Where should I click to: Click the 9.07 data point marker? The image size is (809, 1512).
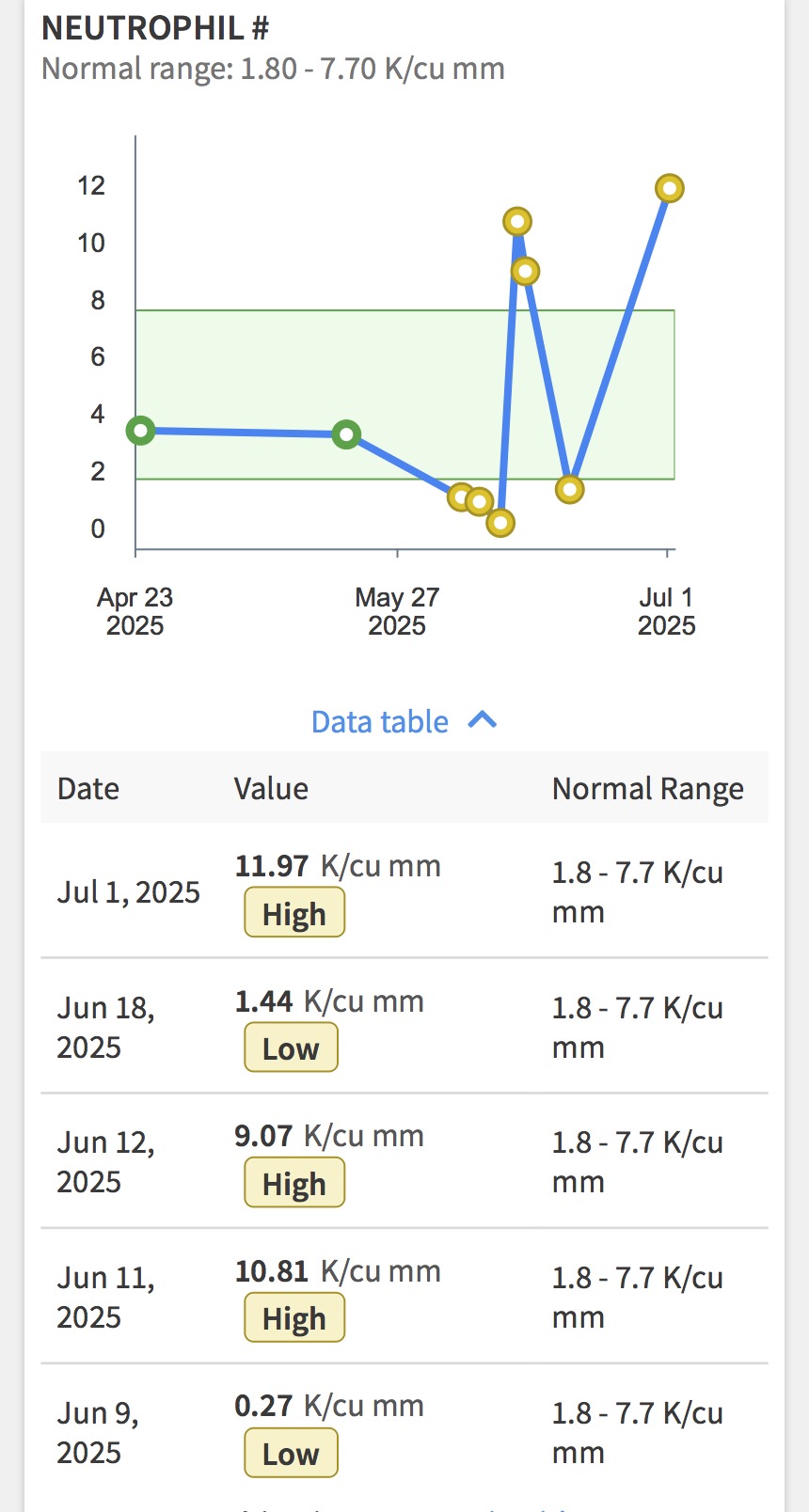(525, 272)
